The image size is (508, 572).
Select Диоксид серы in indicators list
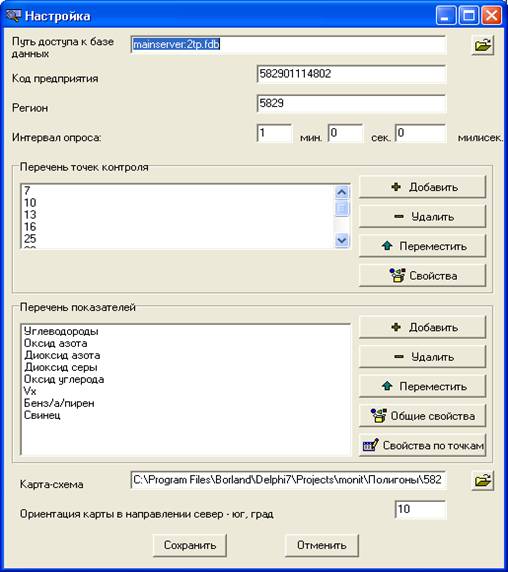click(x=61, y=367)
